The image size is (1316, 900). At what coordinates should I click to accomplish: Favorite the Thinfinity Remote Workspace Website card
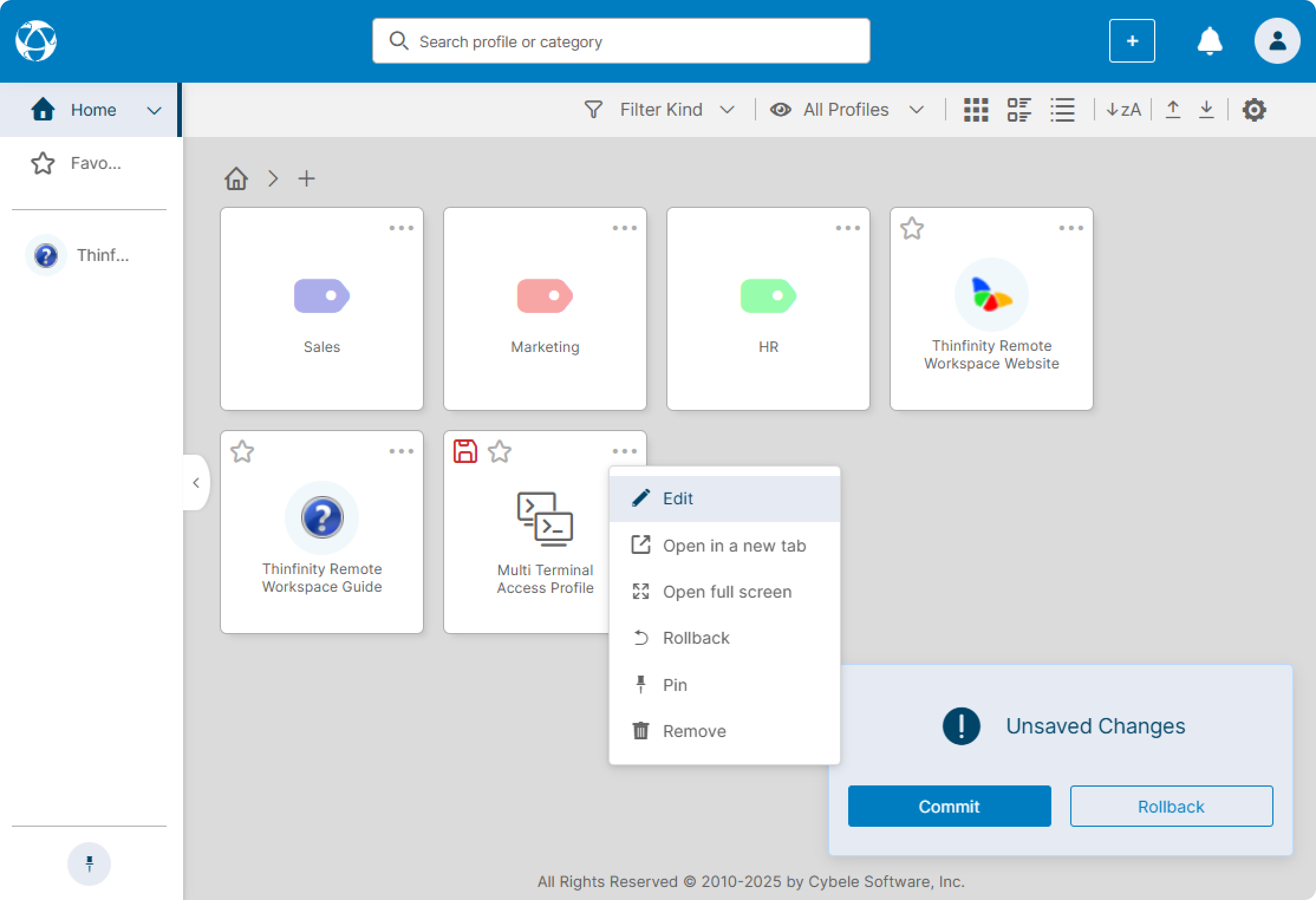(x=911, y=228)
